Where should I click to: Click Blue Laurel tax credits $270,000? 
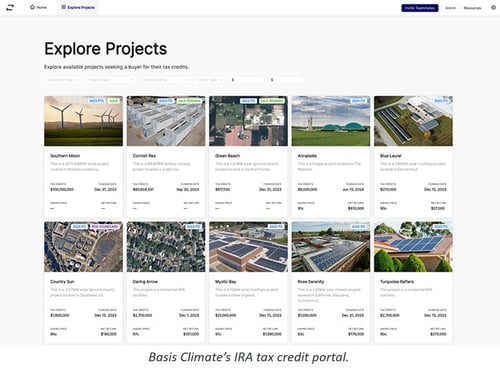coord(388,189)
